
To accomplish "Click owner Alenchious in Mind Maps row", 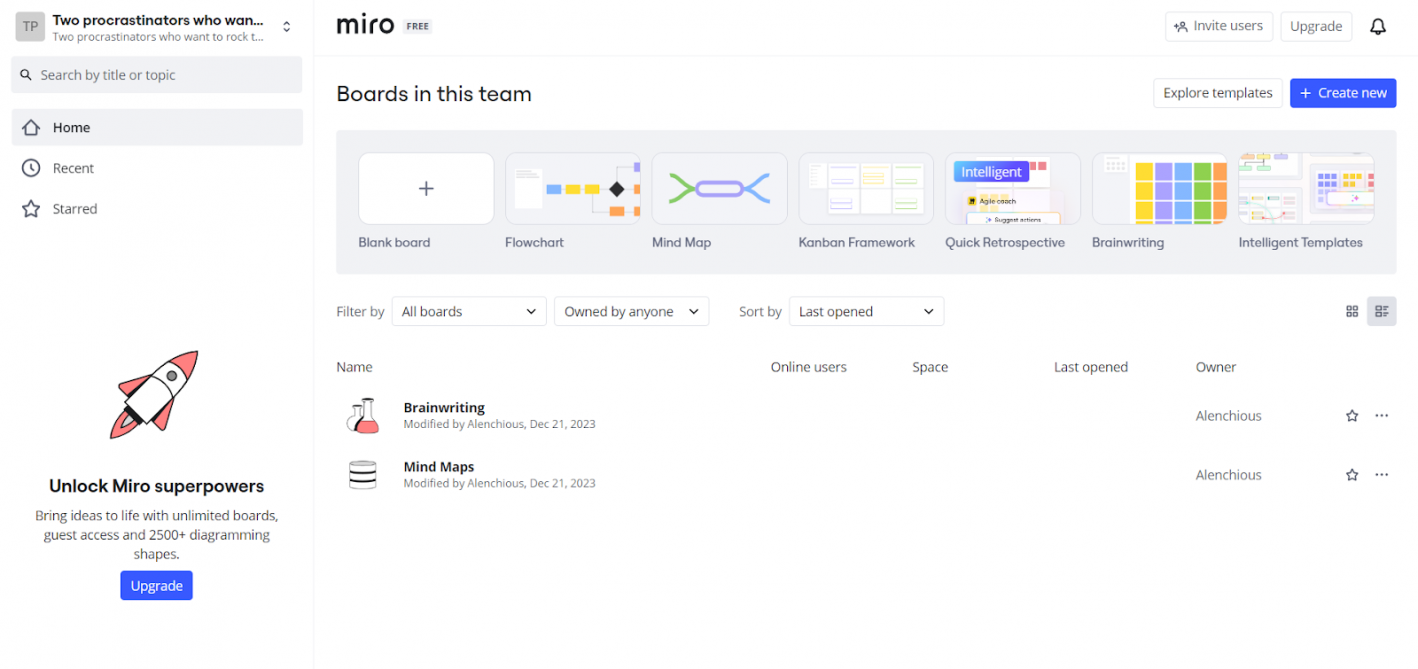I will pyautogui.click(x=1229, y=475).
